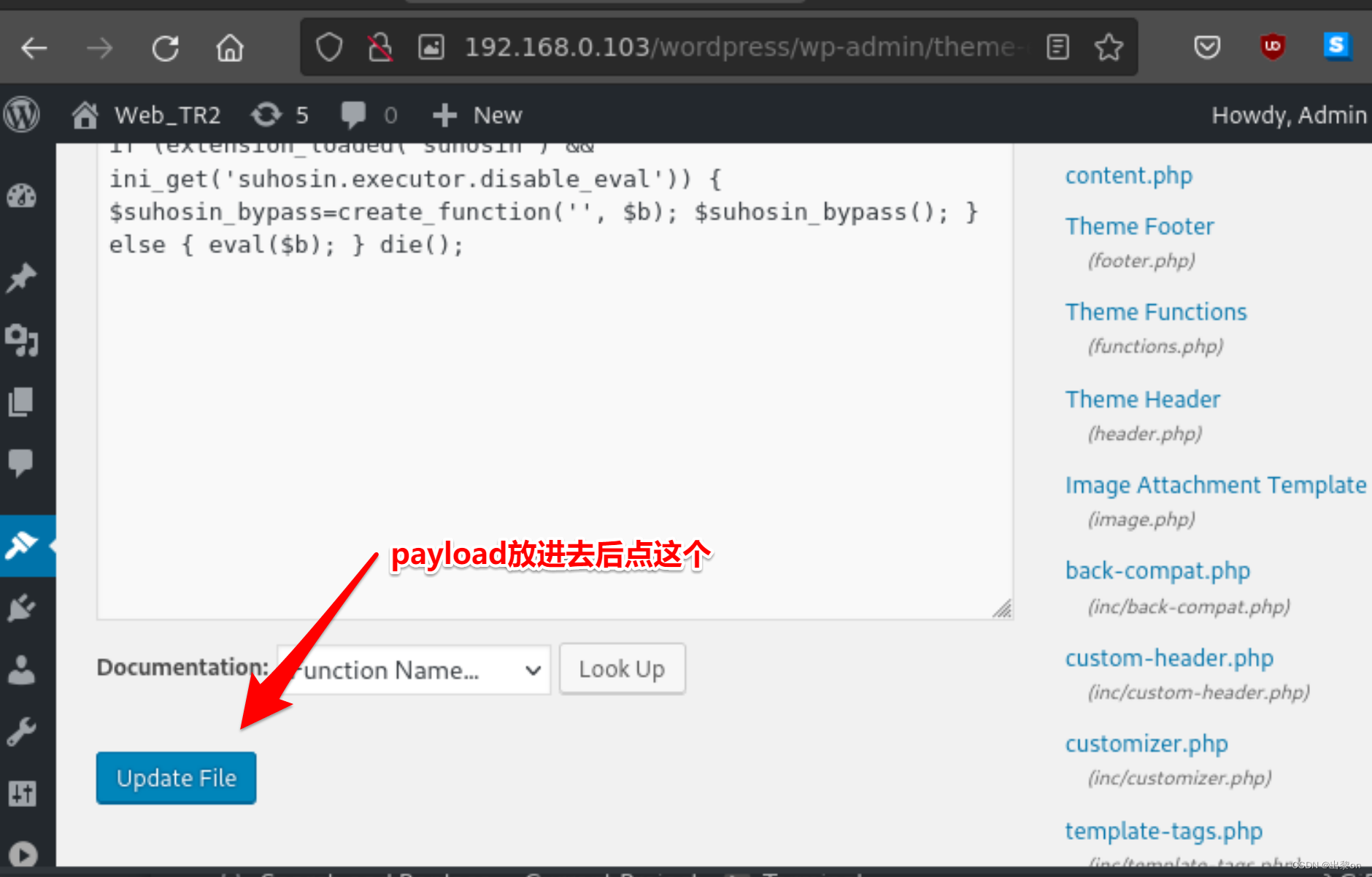Image resolution: width=1372 pixels, height=877 pixels.
Task: Click the Update File button
Action: click(x=176, y=778)
